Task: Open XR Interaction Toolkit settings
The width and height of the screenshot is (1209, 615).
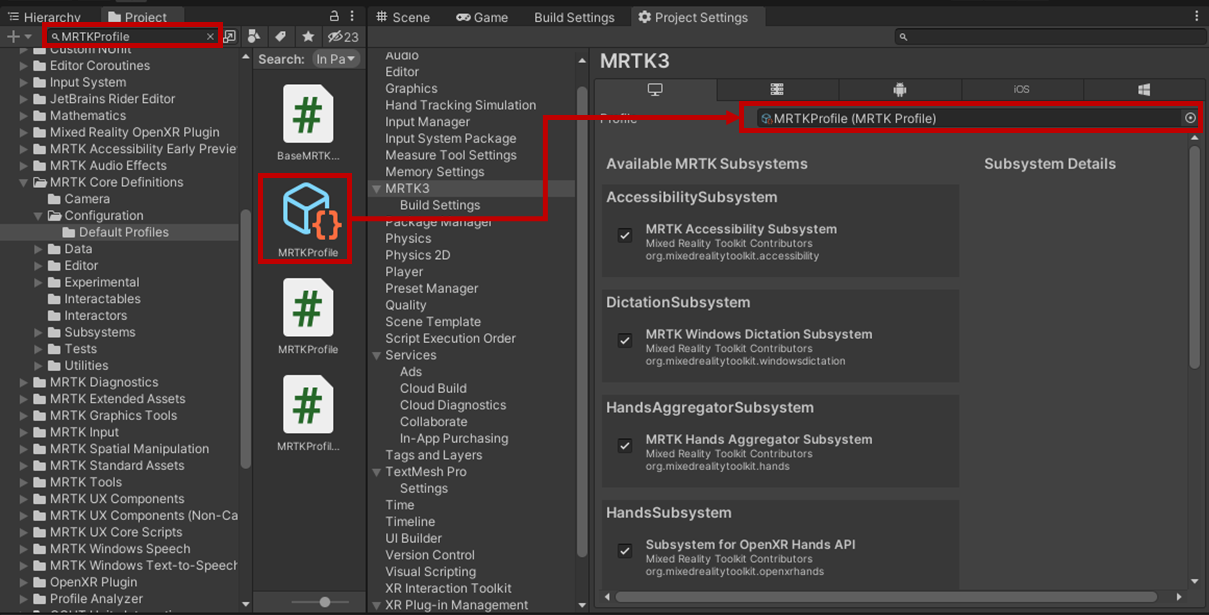Action: [448, 588]
